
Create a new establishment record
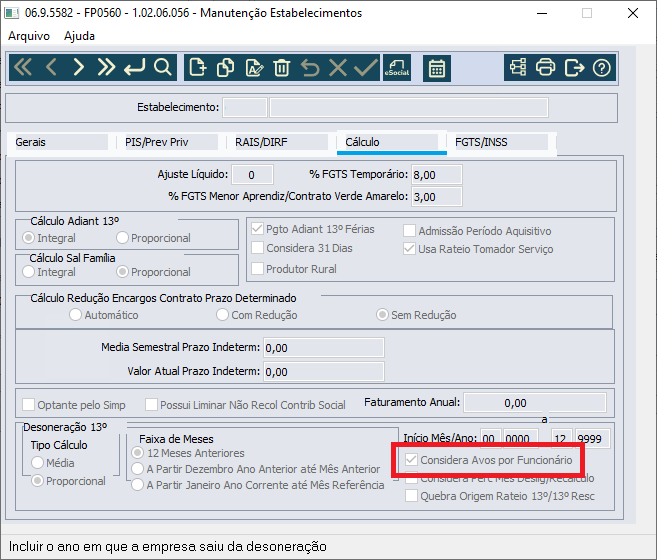197,67
